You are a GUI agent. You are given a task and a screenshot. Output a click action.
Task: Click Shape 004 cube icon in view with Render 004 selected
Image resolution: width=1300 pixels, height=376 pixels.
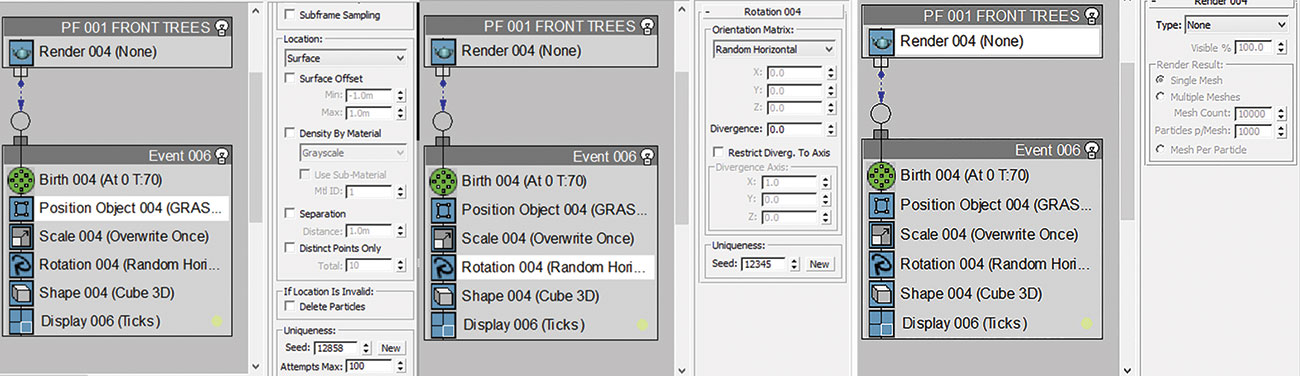click(881, 294)
